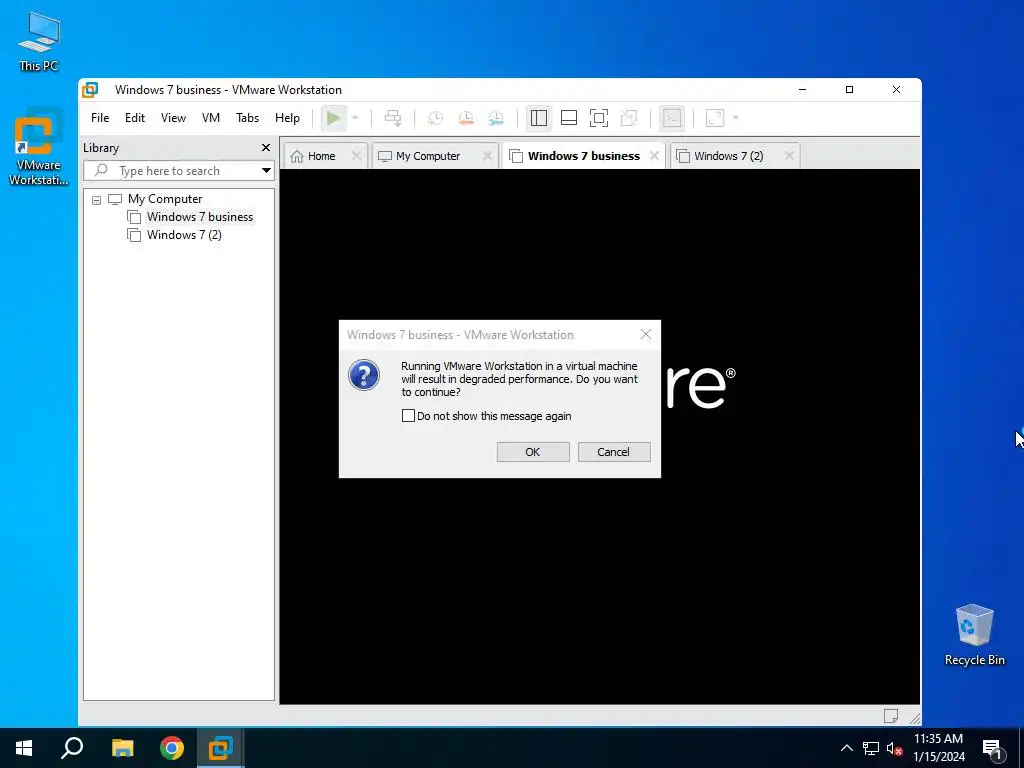Click Send Ctrl+Alt+Del toolbar icon
This screenshot has height=768, width=1024.
coord(392,118)
